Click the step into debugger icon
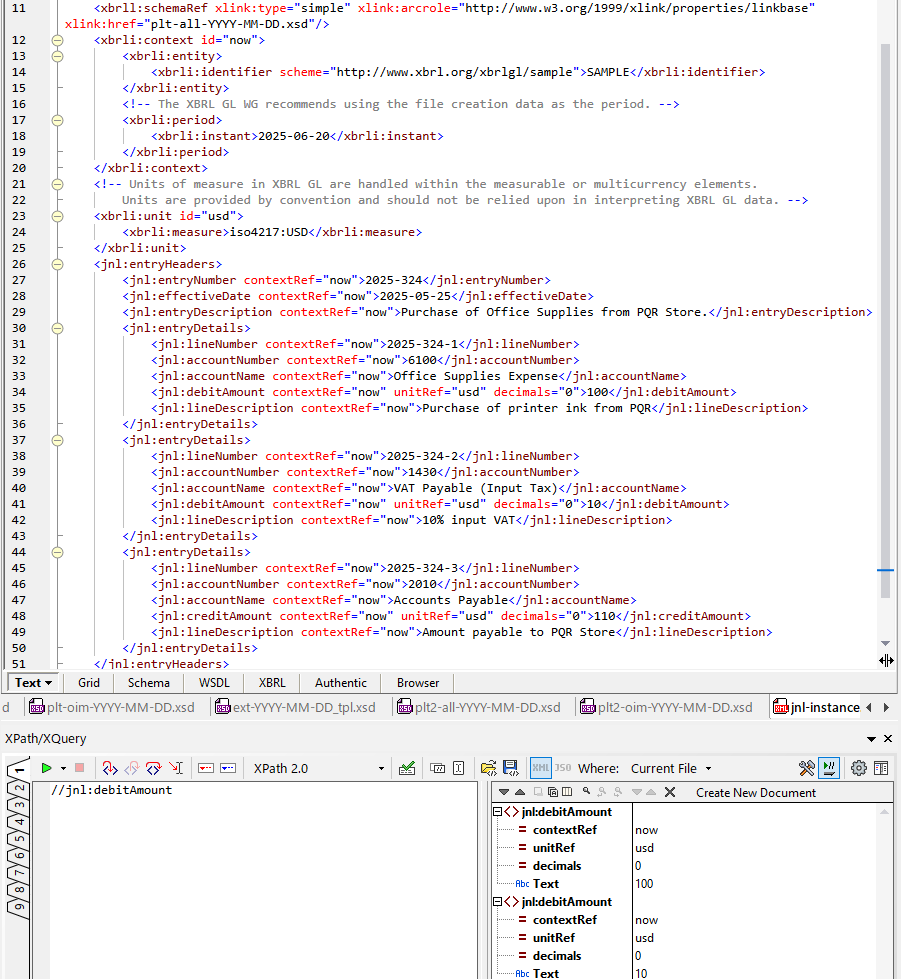The width and height of the screenshot is (901, 979). click(x=110, y=768)
